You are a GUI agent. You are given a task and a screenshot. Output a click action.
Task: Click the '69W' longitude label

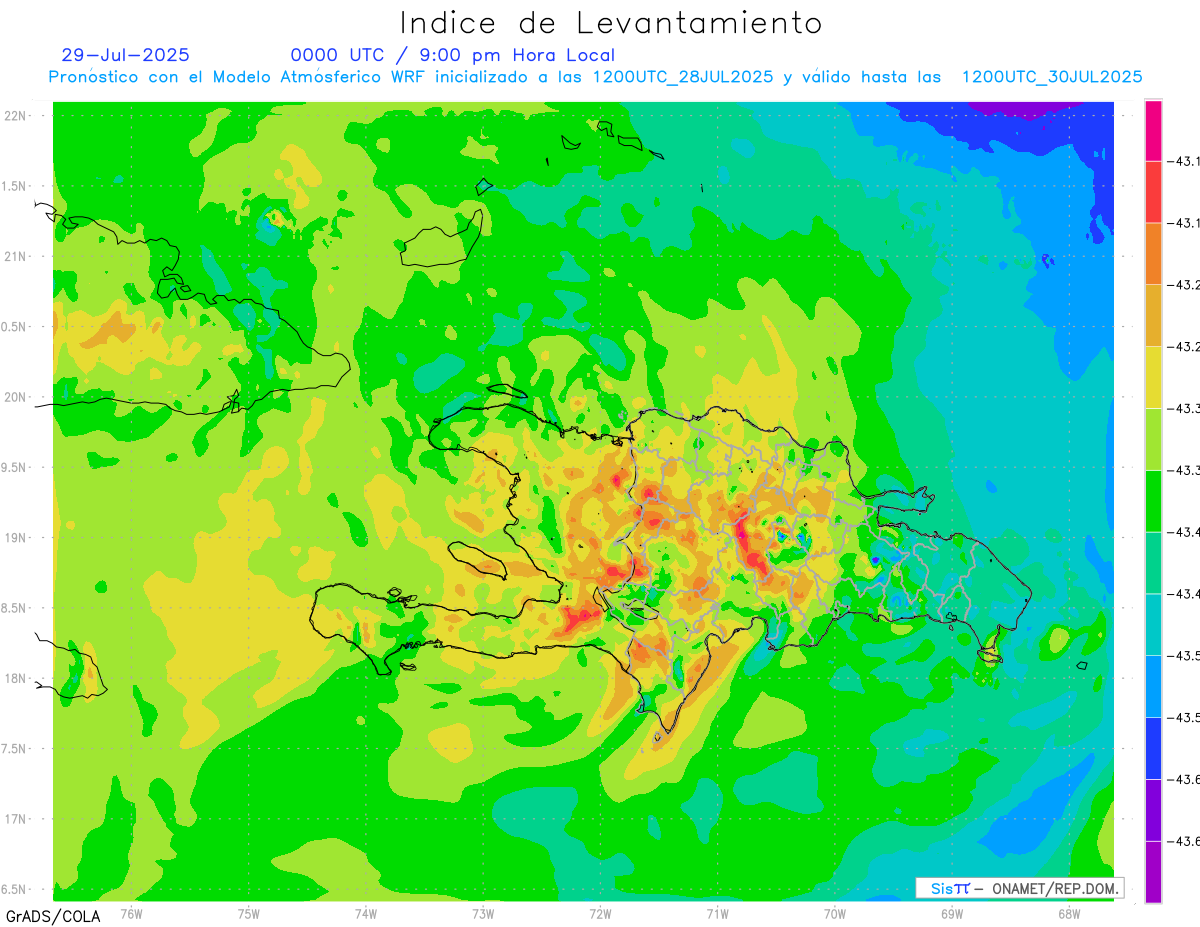[952, 913]
